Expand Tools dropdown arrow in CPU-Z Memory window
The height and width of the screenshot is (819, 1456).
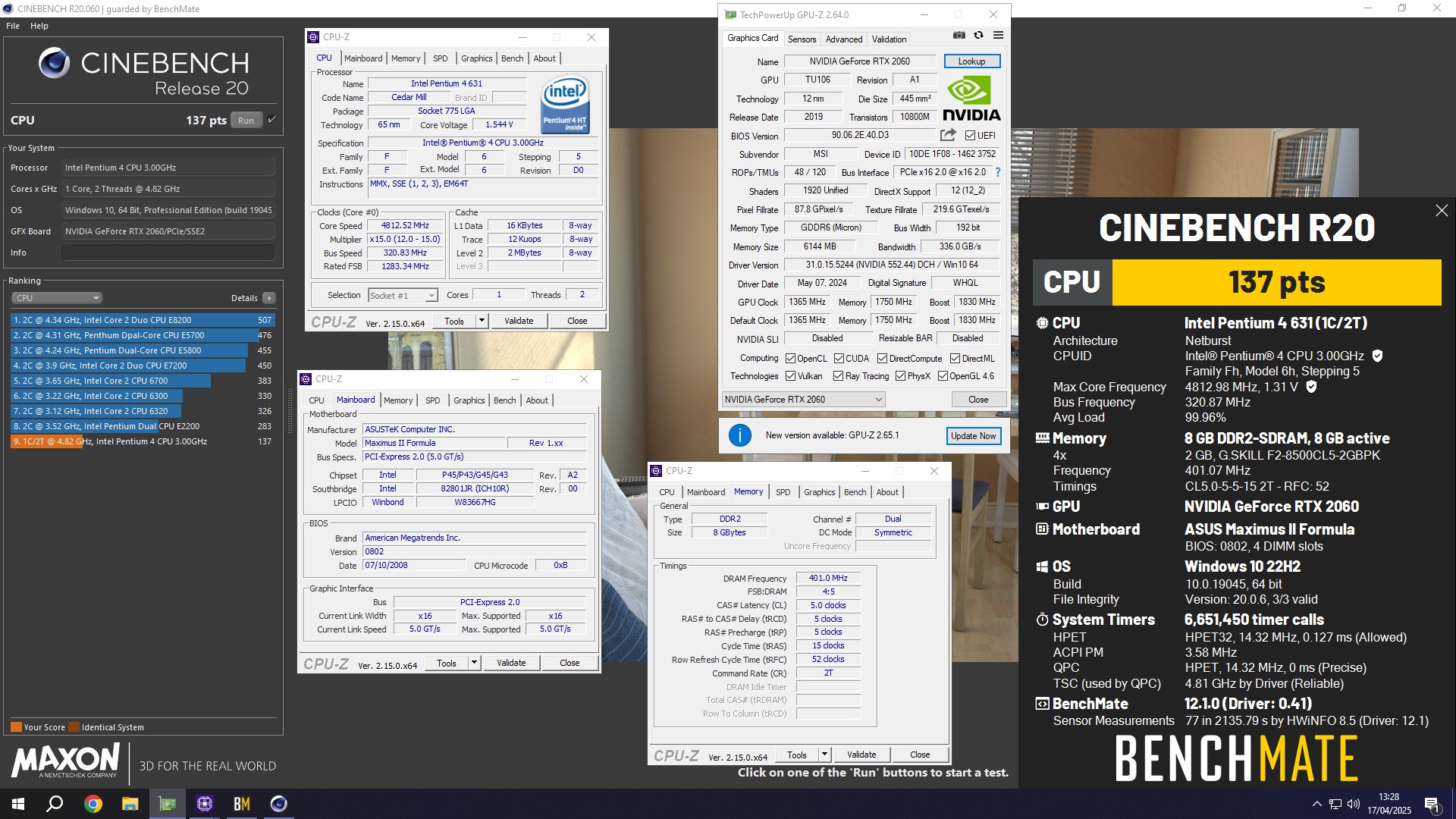point(824,755)
